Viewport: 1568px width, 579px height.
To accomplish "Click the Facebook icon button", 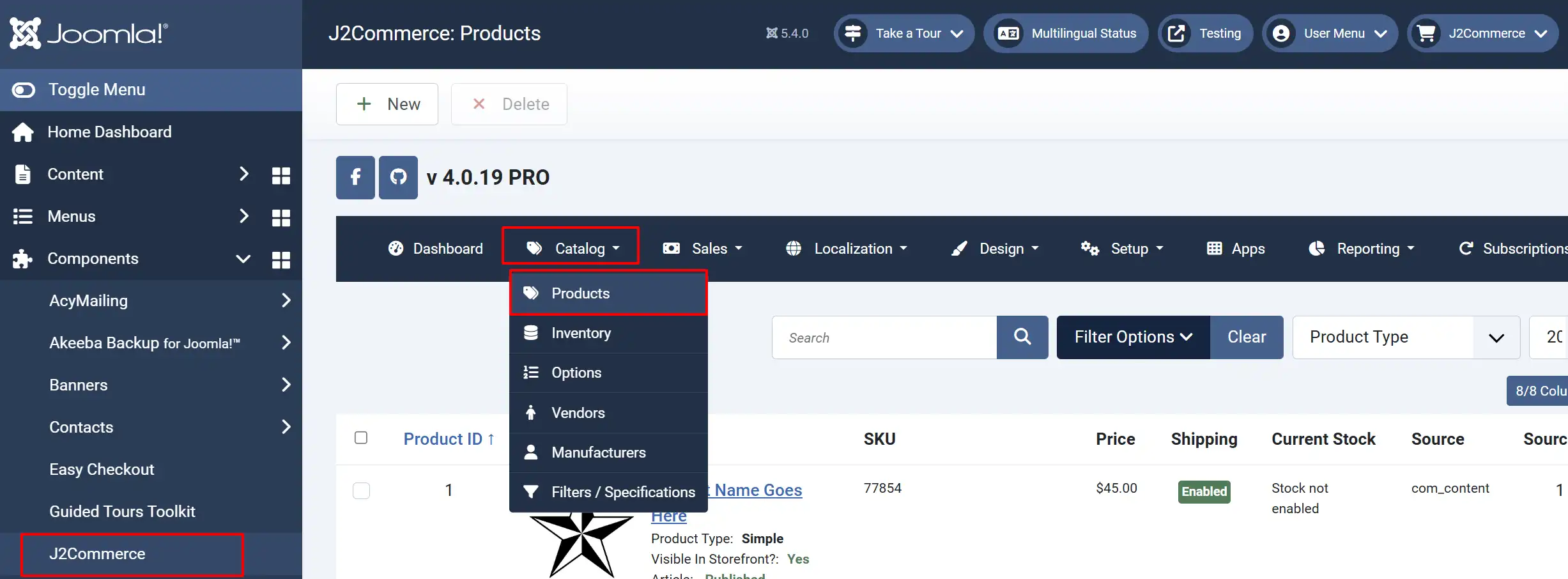I will [355, 178].
